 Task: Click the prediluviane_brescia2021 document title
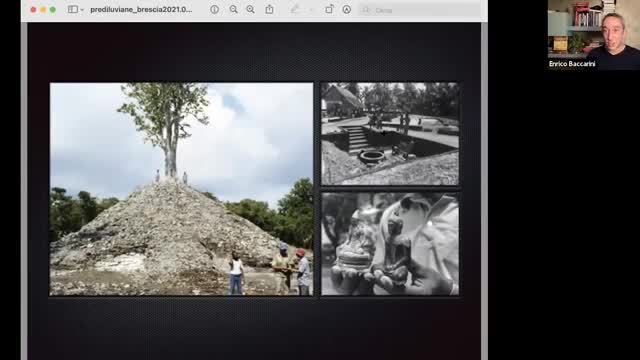point(141,9)
